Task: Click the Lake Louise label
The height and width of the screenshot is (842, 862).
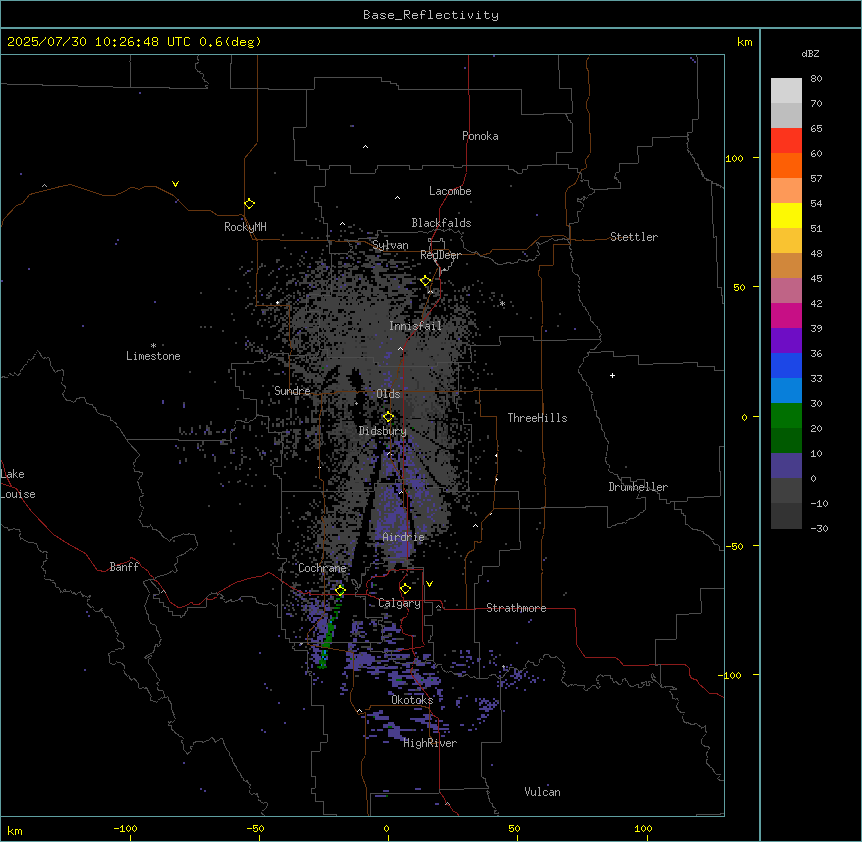Action: click(18, 484)
